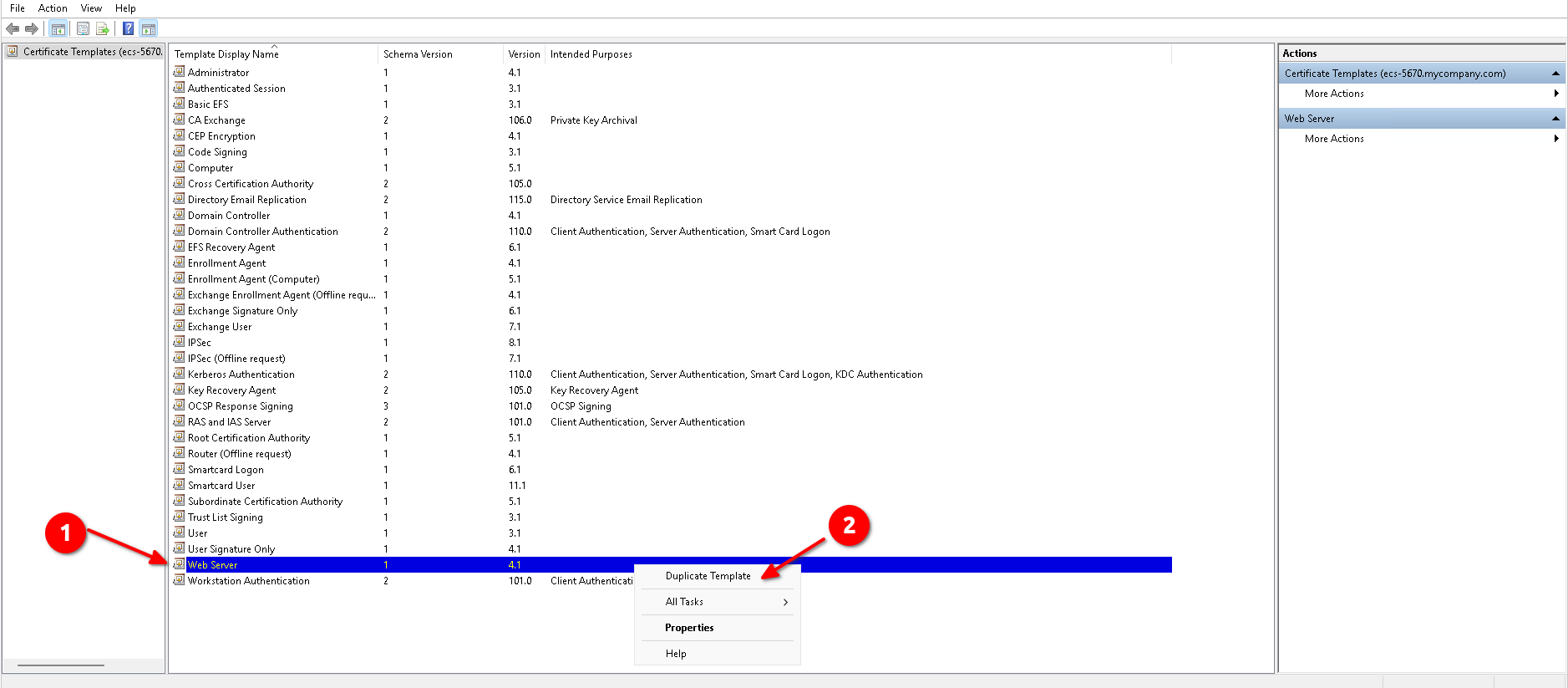Viewport: 1568px width, 688px height.
Task: Toggle Show/Hide Action Pane toolbar icon
Action: (149, 29)
